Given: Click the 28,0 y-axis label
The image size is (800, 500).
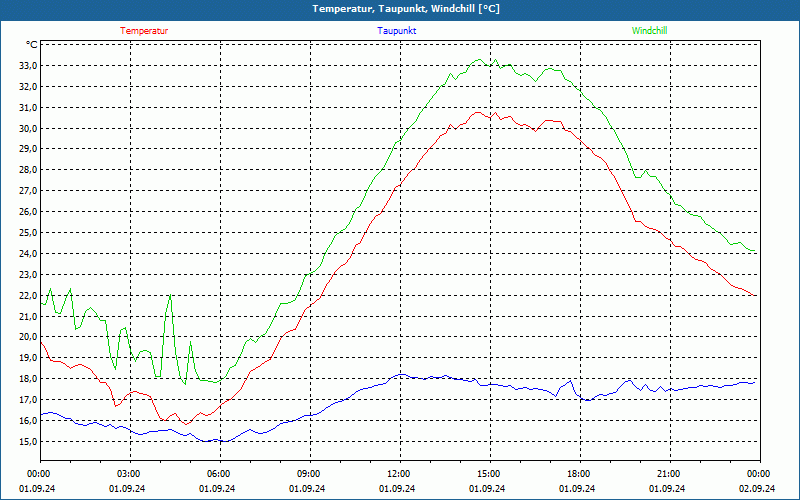Looking at the screenshot, I should [28, 170].
